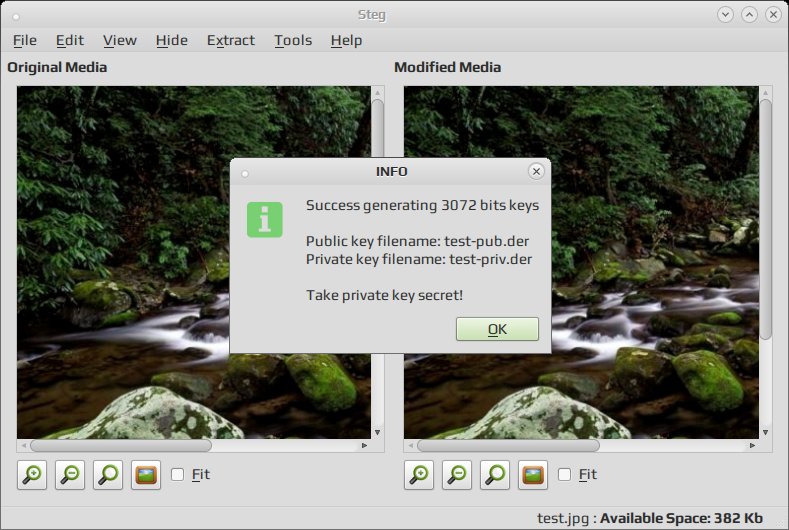Click 'Available Space: 382 Kb' status text
The image size is (789, 530).
(681, 518)
